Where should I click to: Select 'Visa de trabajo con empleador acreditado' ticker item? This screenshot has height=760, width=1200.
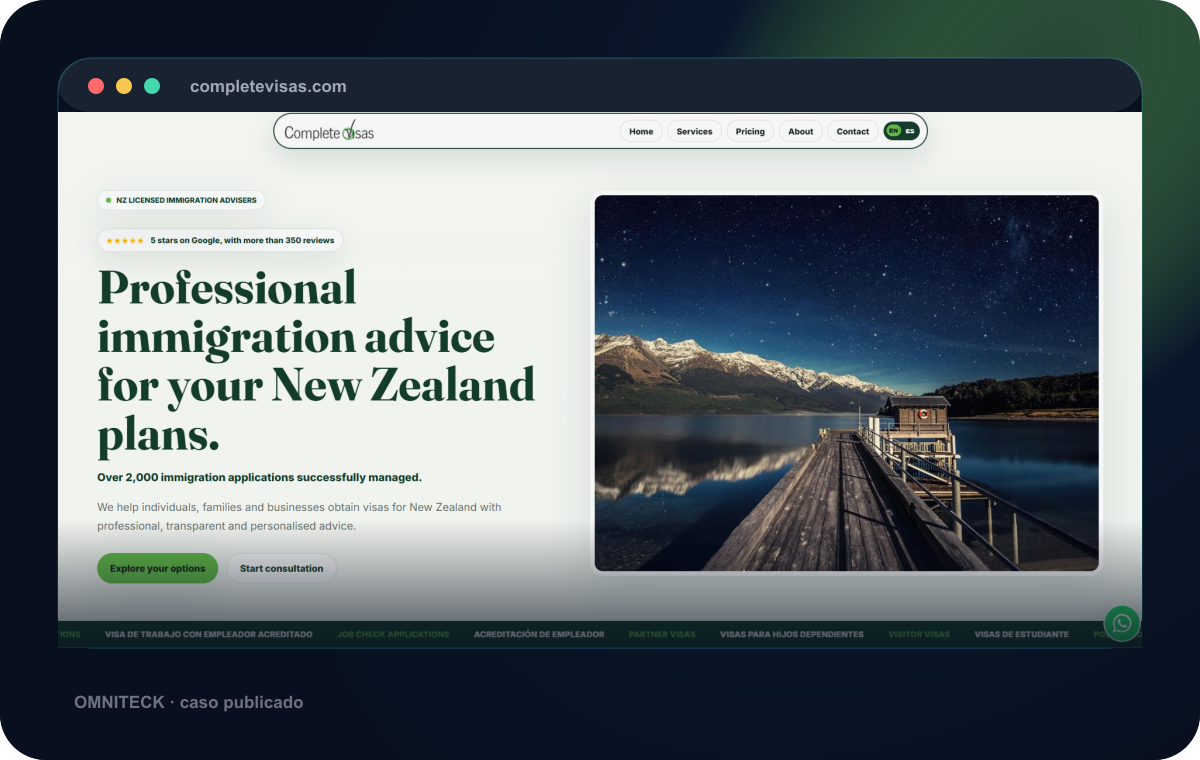(x=208, y=634)
